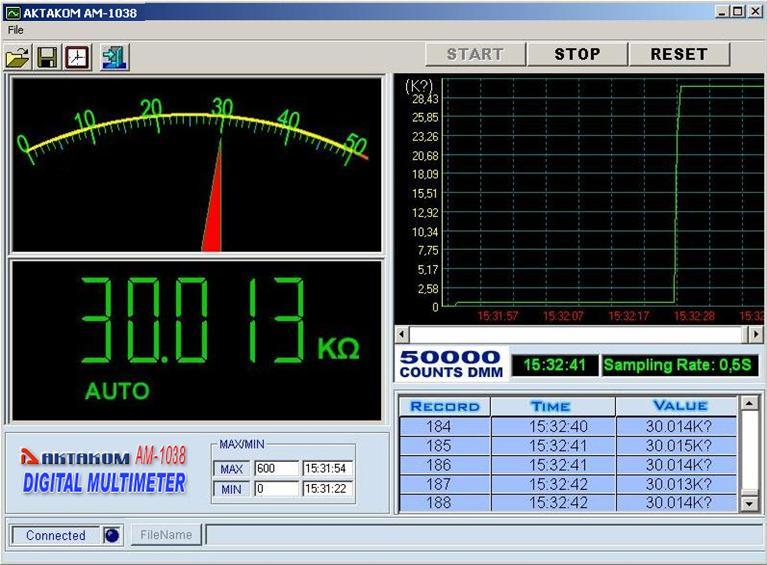Click the MAX time field 15:31:54
Image resolution: width=767 pixels, height=565 pixels.
(327, 469)
